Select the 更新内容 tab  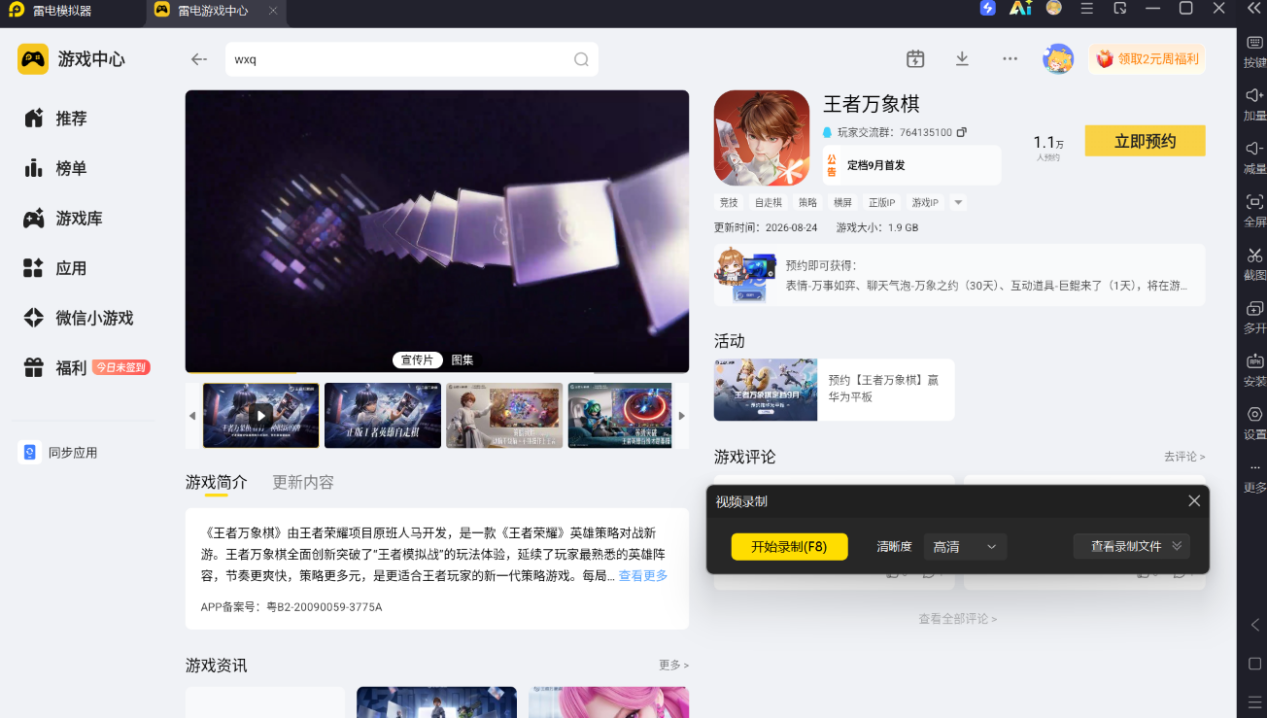(x=303, y=482)
